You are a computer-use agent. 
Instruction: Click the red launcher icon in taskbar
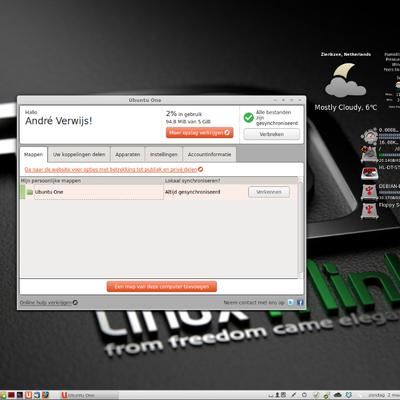pyautogui.click(x=11, y=395)
